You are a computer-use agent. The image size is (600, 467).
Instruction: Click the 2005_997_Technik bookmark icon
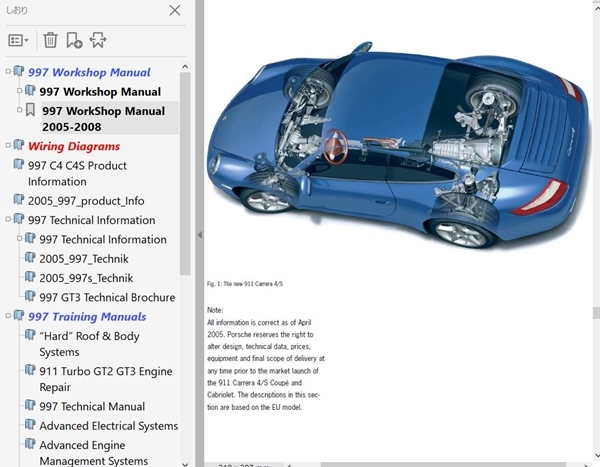point(30,257)
